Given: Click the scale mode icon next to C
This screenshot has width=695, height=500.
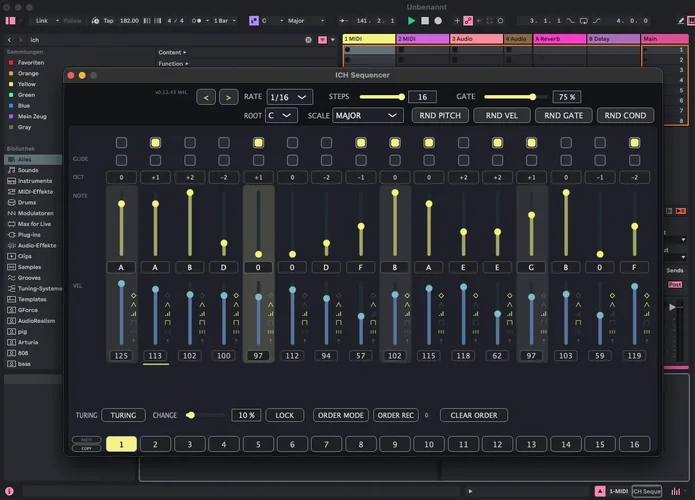Looking at the screenshot, I should point(254,21).
